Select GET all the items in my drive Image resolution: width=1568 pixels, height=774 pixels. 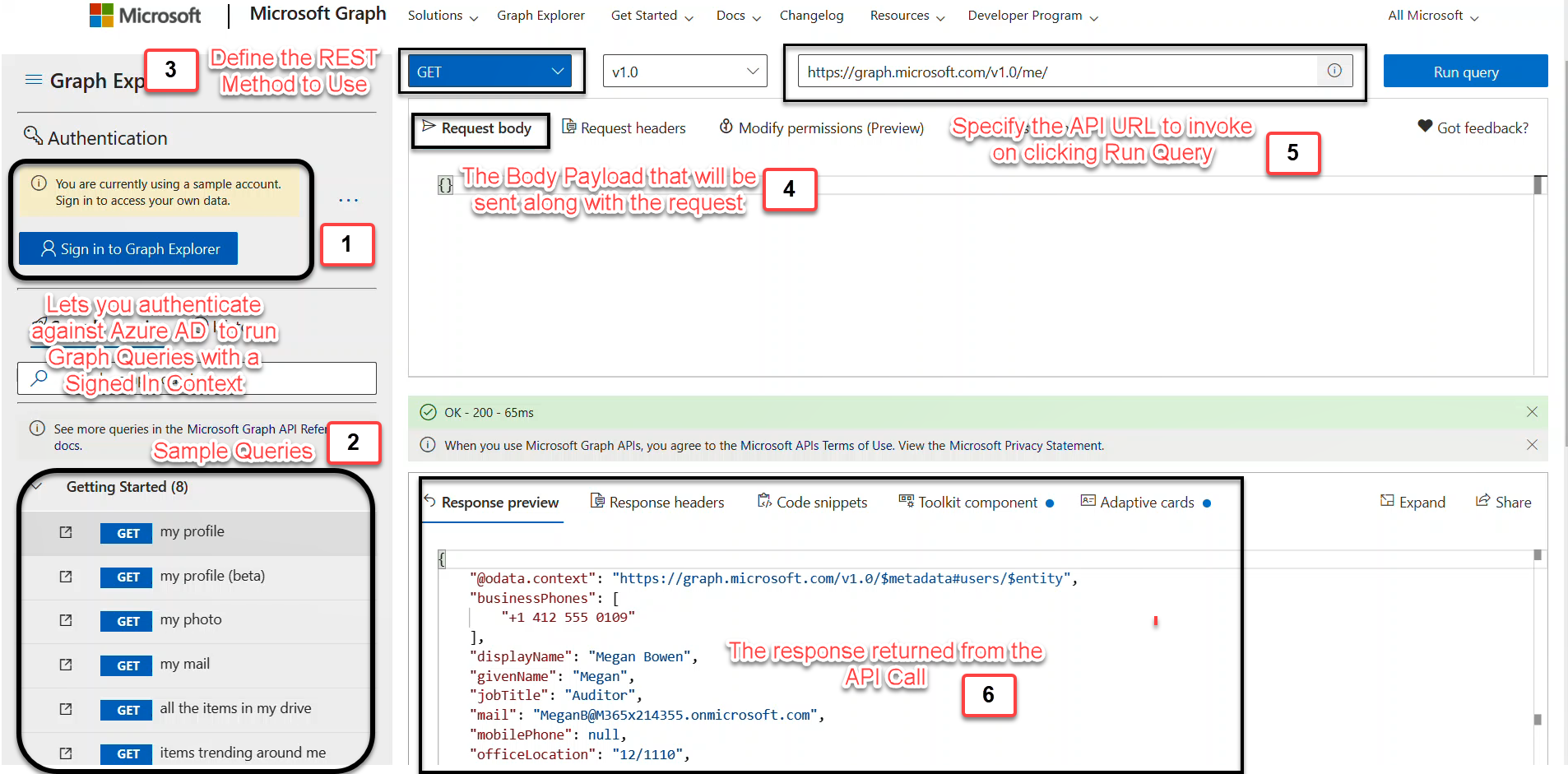(x=196, y=709)
